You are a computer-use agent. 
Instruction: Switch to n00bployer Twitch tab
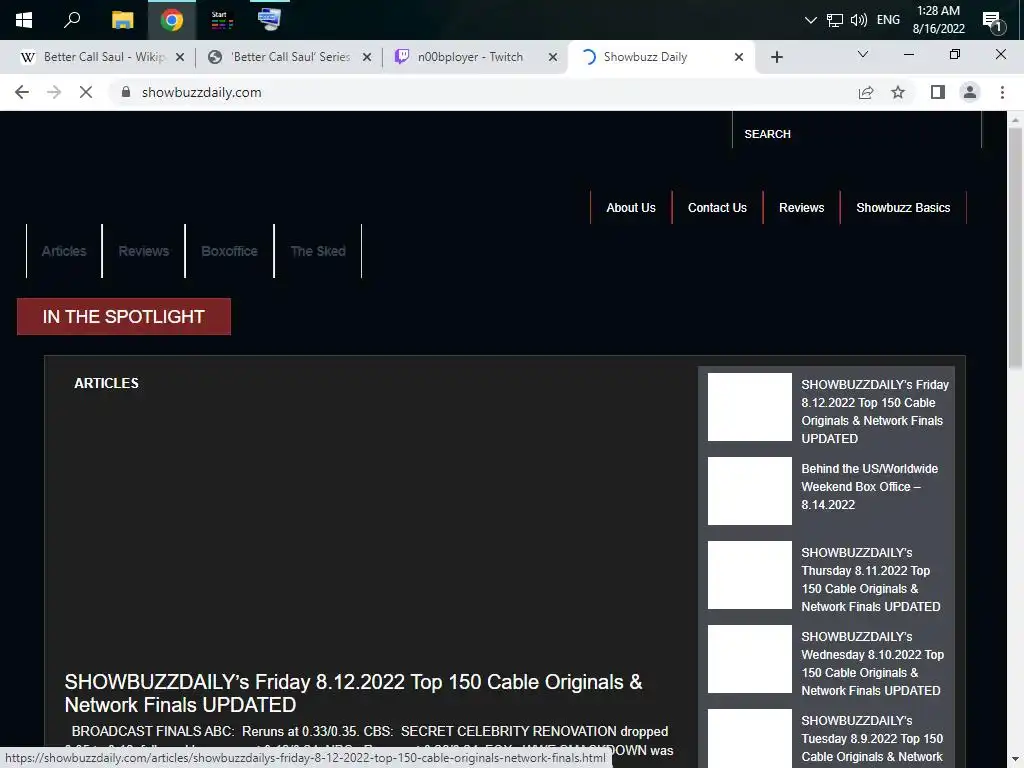tap(470, 57)
